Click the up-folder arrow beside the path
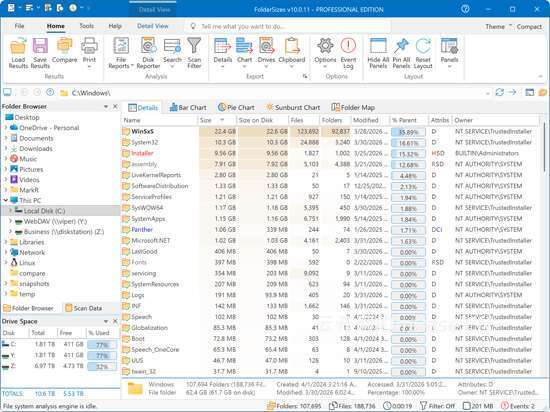550x412 pixels. [50, 93]
